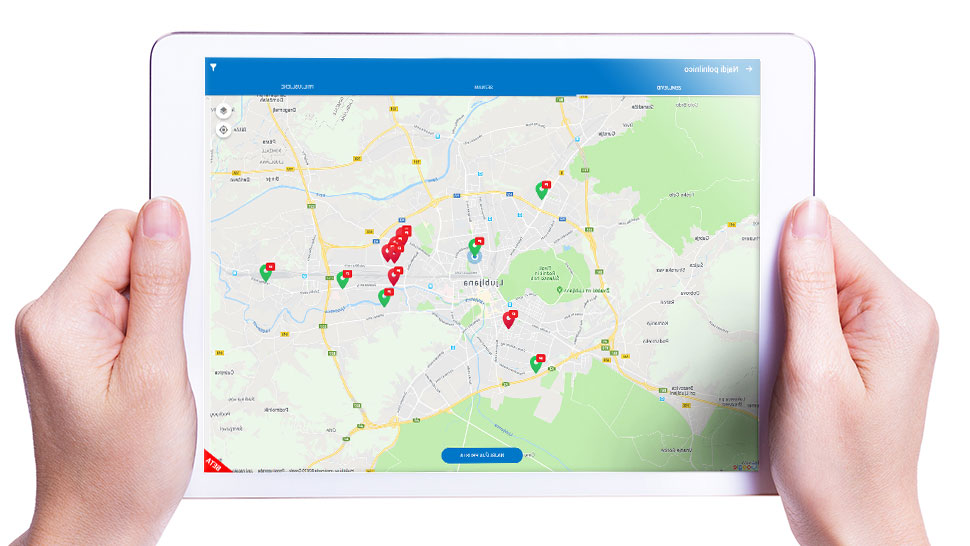Switch to the Zemljevid tab
970x546 pixels.
(668, 88)
